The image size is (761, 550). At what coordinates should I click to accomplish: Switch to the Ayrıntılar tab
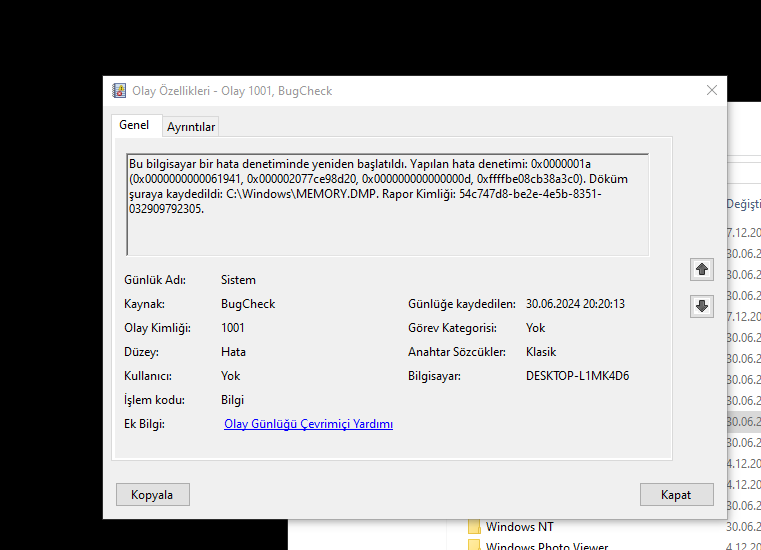point(191,127)
